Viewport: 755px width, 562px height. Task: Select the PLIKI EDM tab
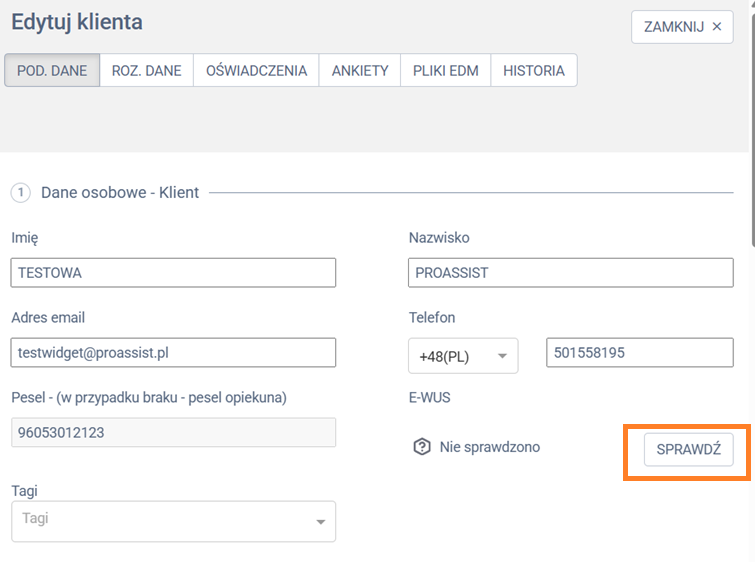[x=445, y=71]
